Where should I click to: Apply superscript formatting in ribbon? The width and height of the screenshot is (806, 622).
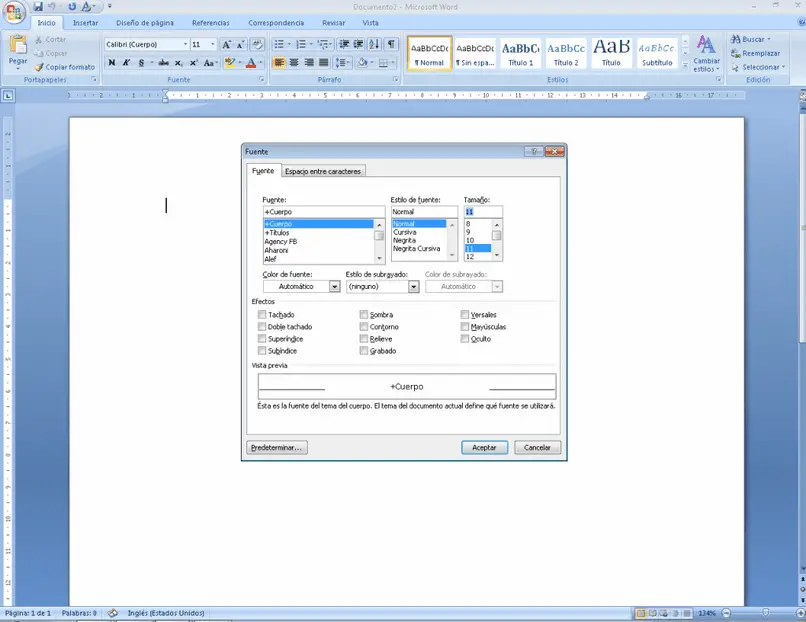click(193, 63)
